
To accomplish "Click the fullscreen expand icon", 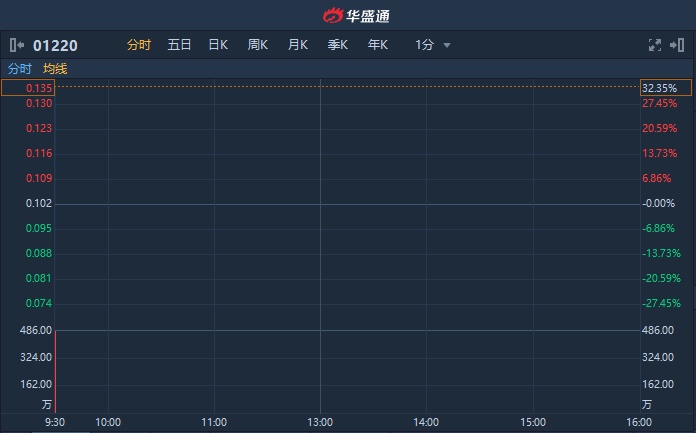I will click(x=655, y=45).
